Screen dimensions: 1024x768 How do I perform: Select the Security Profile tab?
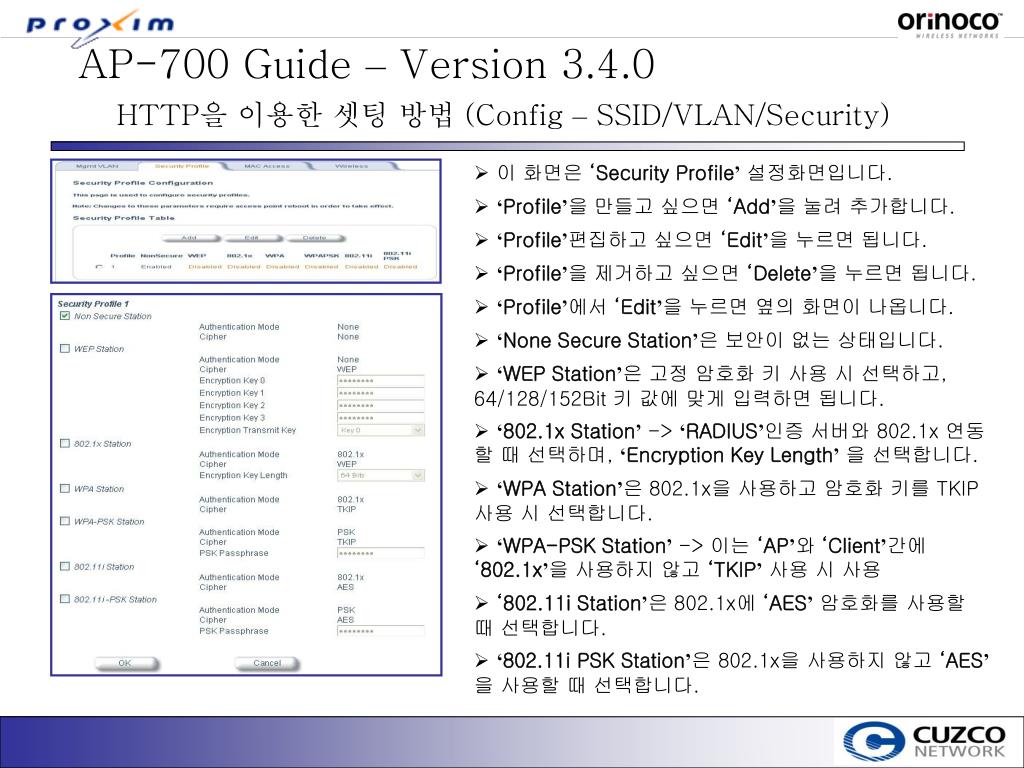(182, 167)
